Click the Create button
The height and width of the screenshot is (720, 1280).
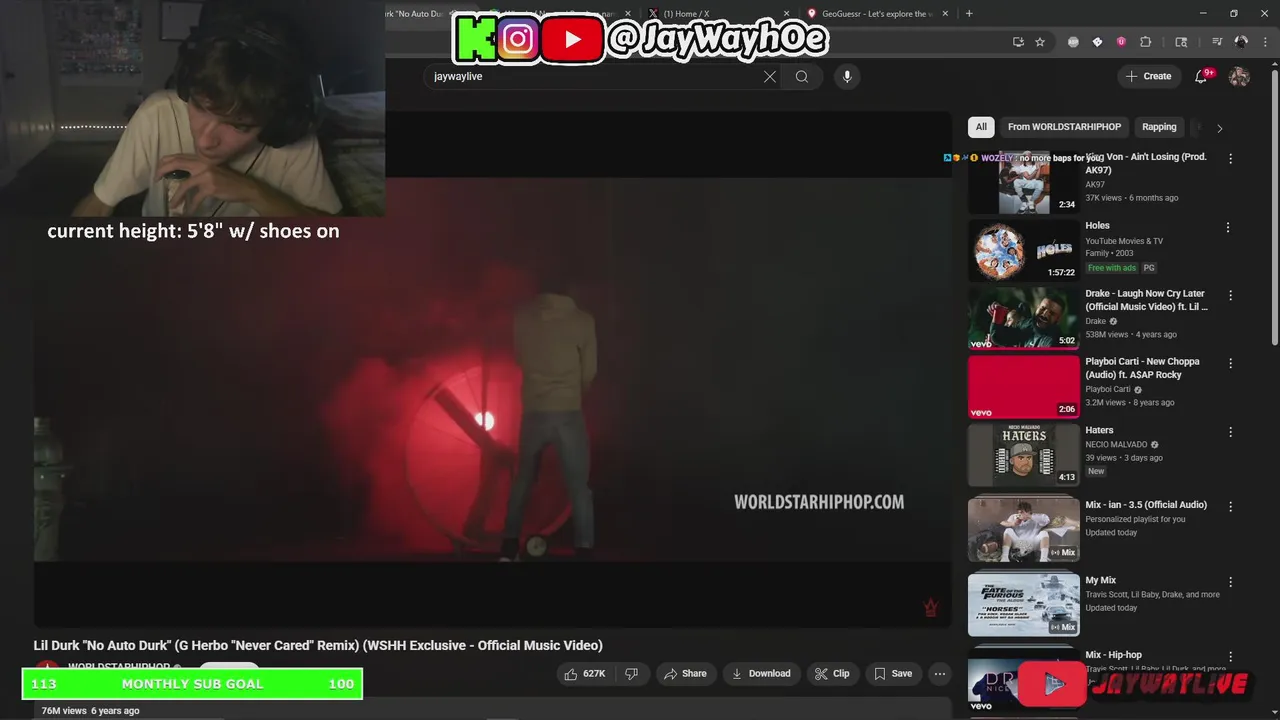pos(1149,76)
